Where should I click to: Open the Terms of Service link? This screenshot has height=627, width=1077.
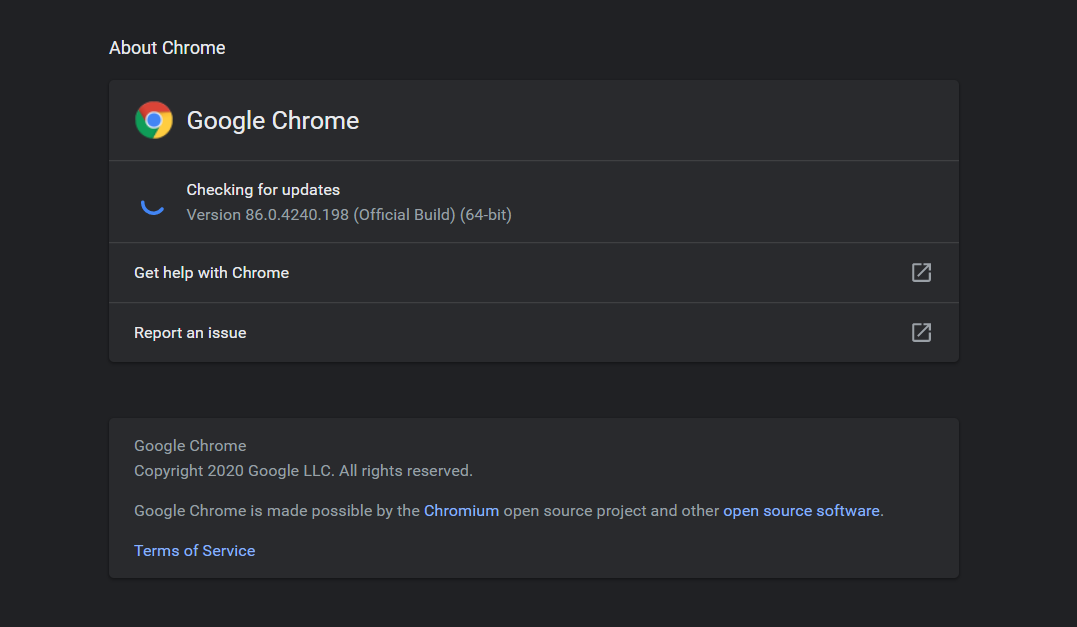tap(195, 551)
